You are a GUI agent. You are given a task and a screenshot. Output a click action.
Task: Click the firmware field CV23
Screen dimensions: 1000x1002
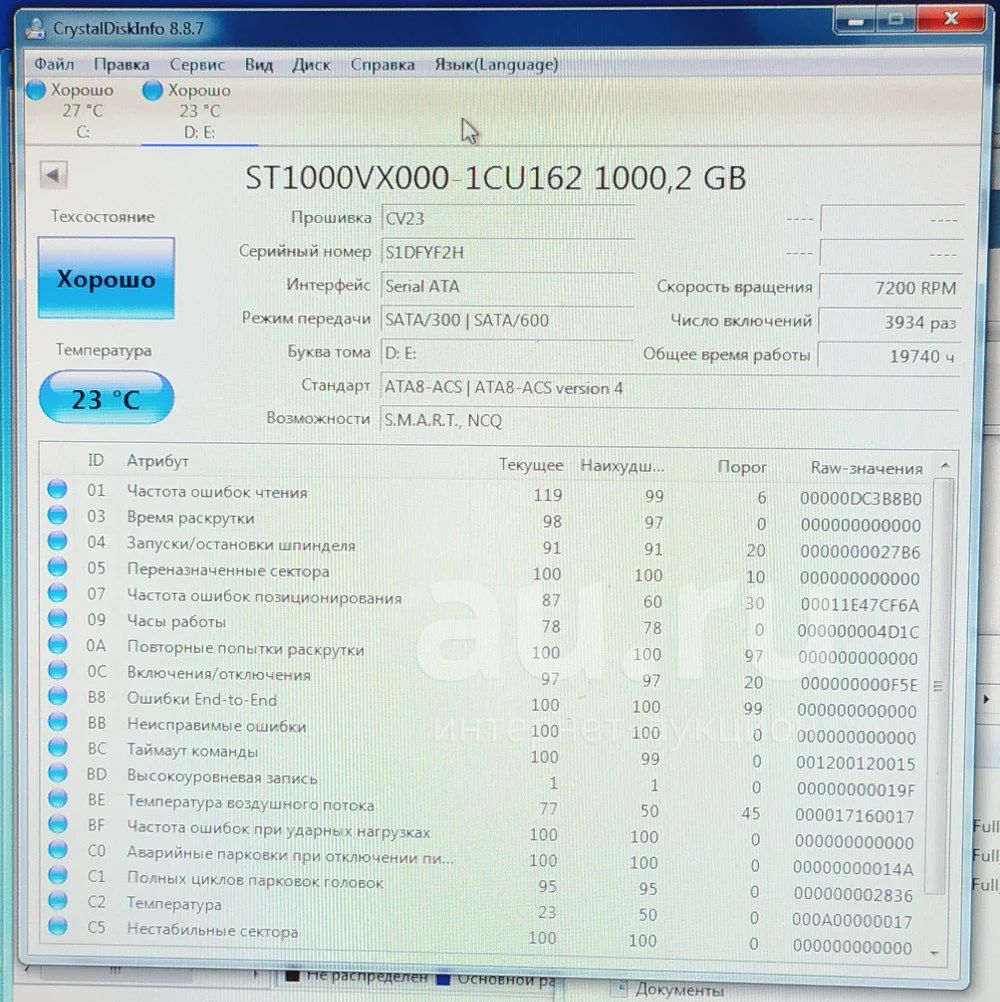coord(508,219)
